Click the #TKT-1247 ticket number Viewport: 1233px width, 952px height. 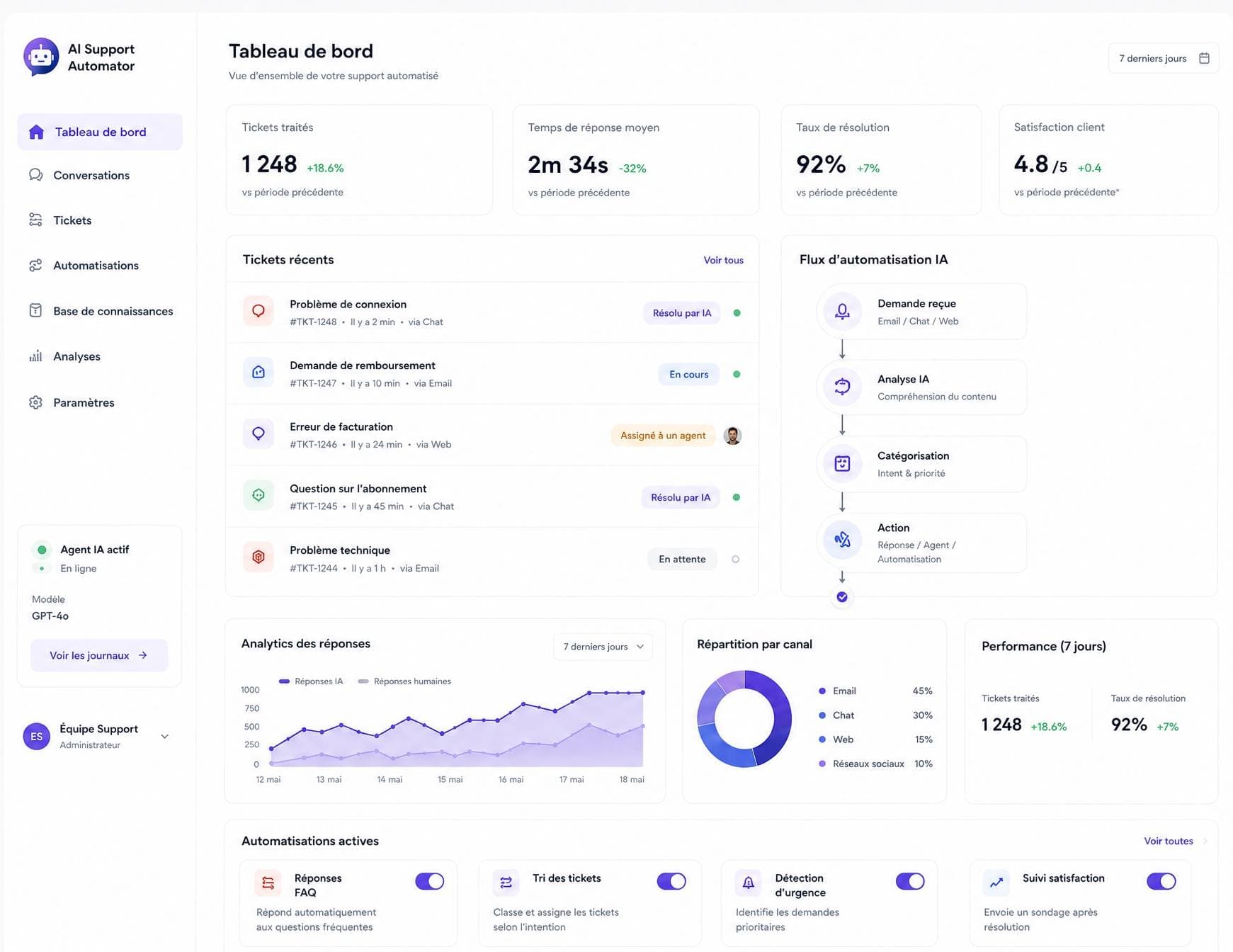[x=313, y=383]
